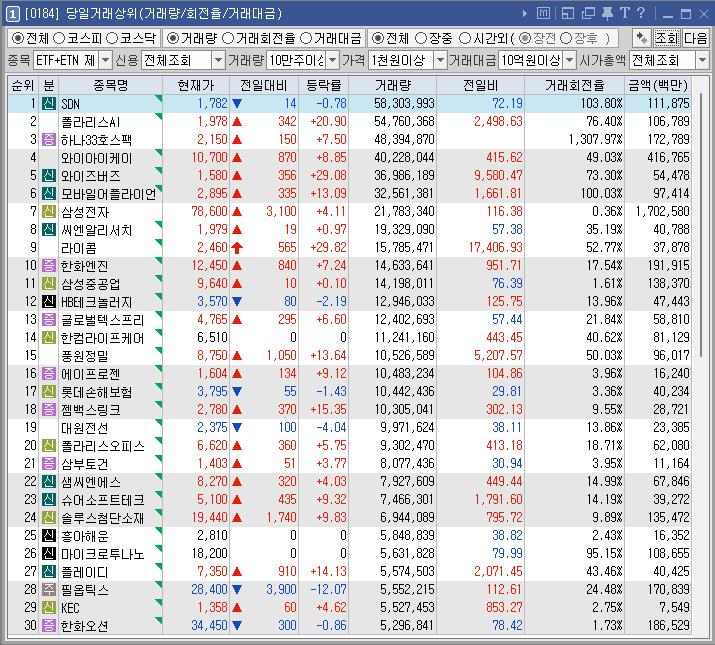Click the double-arrow link icon beside 조회

(642, 38)
